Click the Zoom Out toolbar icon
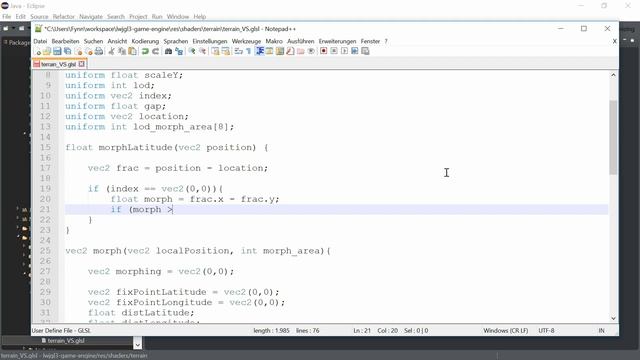 [202, 51]
